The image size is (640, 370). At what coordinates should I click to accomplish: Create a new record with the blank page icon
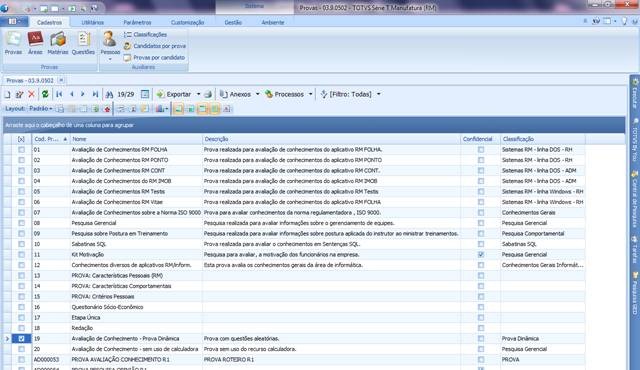(7, 95)
